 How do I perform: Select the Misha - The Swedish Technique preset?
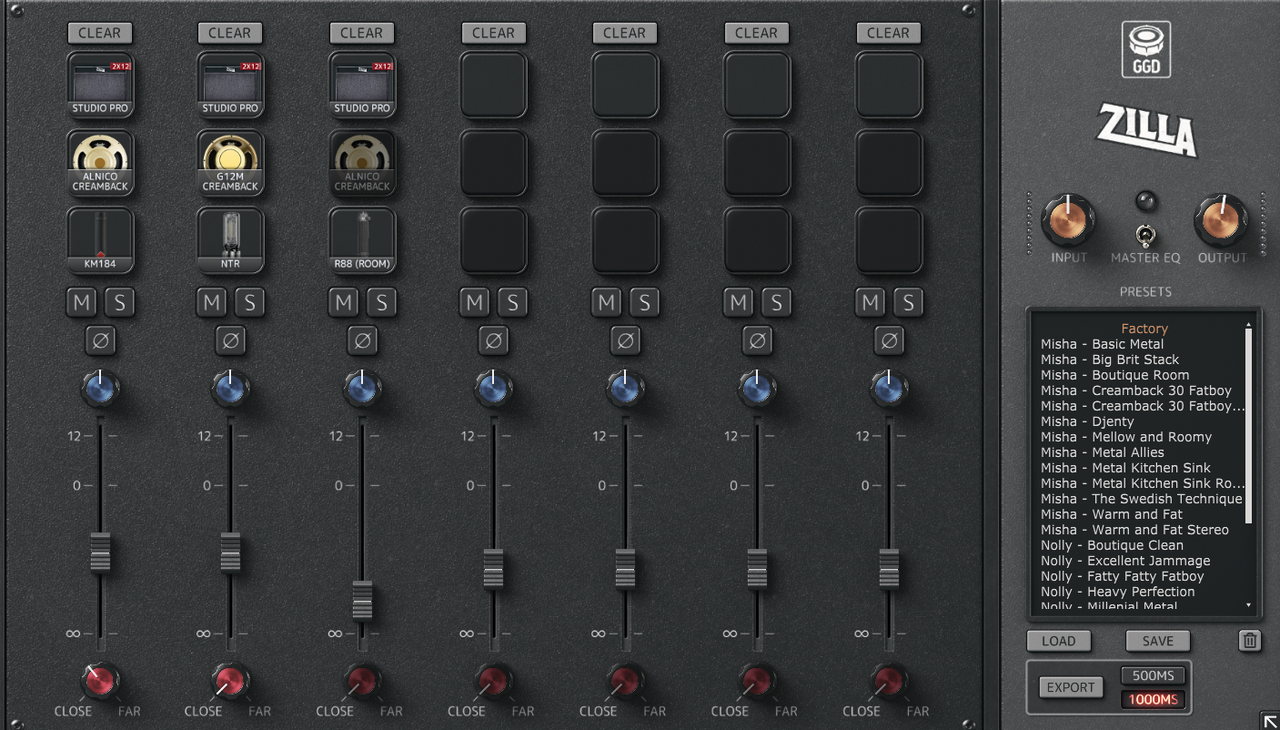[x=1141, y=498]
